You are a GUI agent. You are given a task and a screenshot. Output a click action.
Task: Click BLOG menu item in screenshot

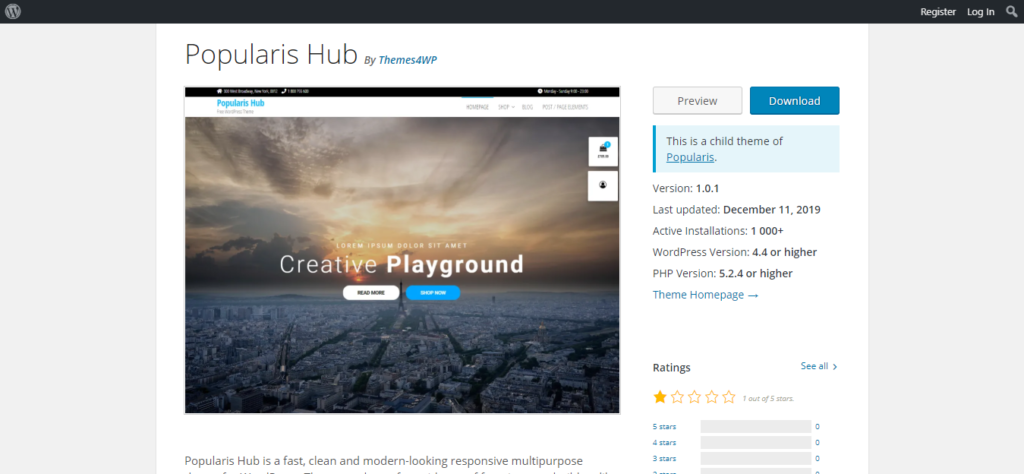pos(528,107)
